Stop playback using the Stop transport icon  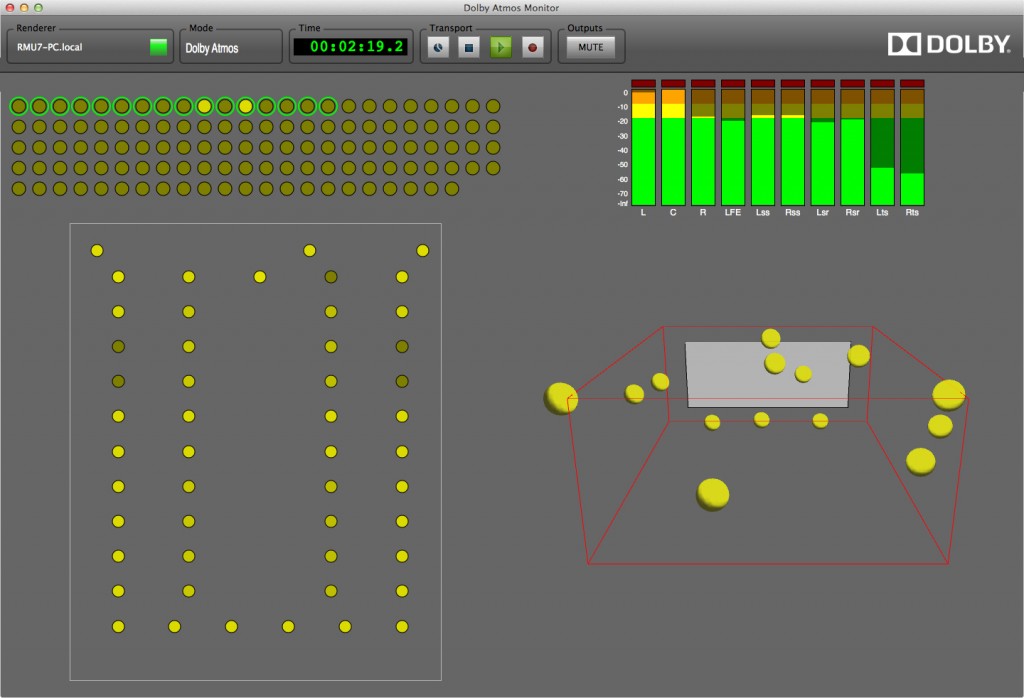point(469,46)
